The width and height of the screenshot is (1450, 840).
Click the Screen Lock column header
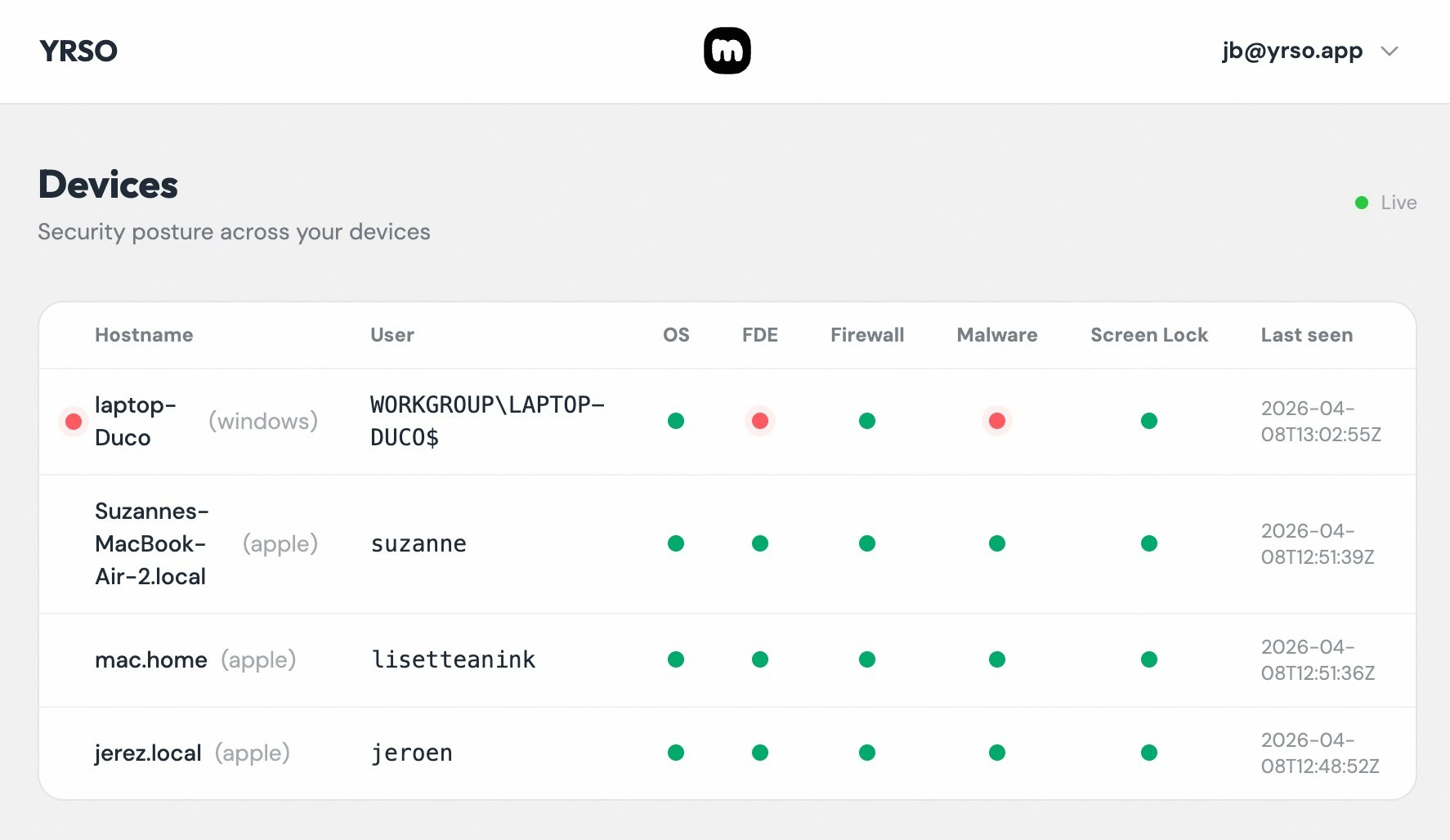click(x=1149, y=335)
